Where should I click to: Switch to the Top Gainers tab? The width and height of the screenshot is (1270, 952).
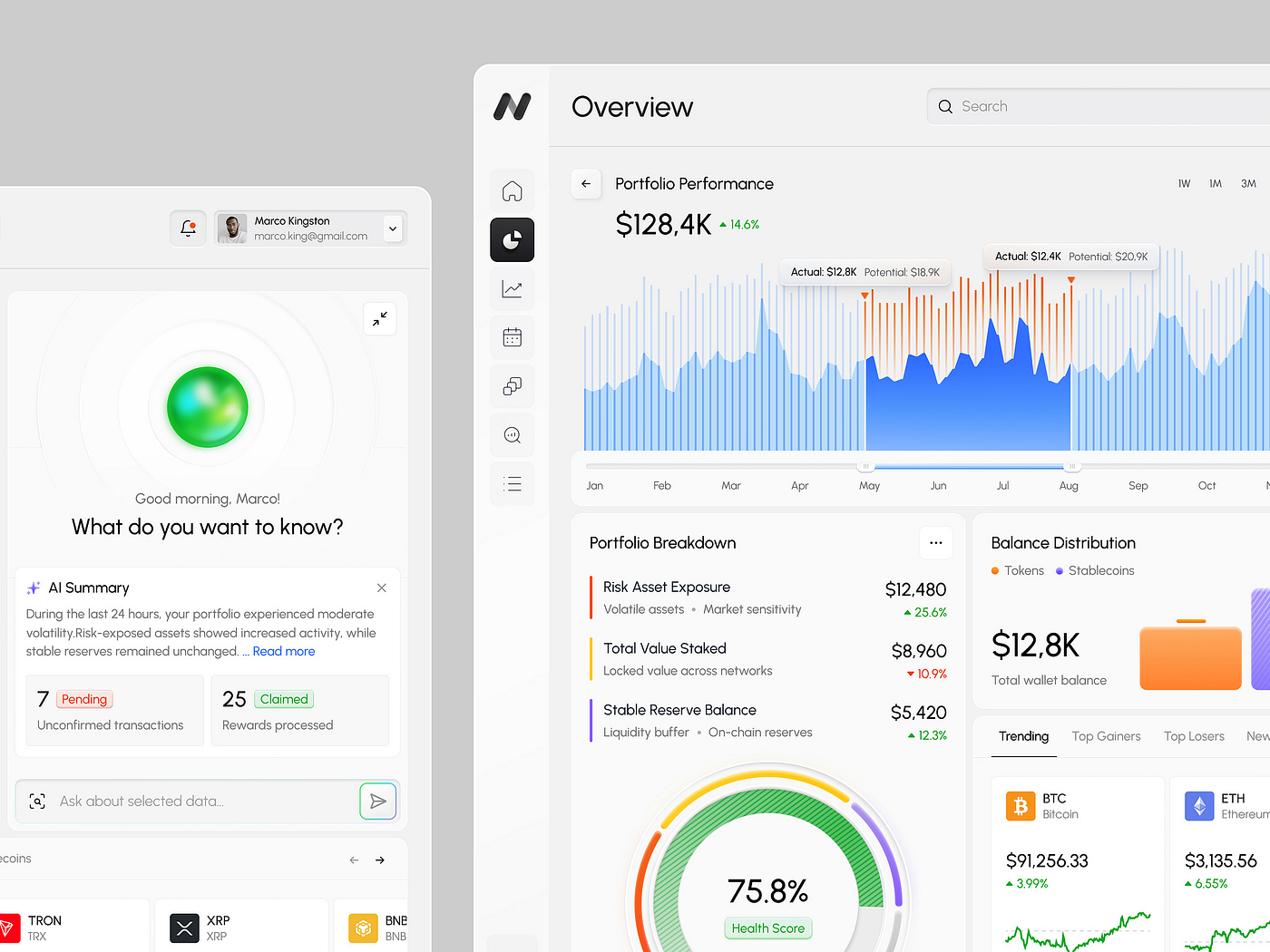pyautogui.click(x=1106, y=736)
